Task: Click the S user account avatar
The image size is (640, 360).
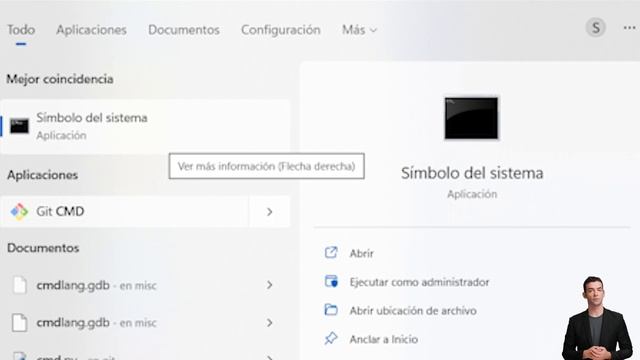Action: [x=596, y=28]
